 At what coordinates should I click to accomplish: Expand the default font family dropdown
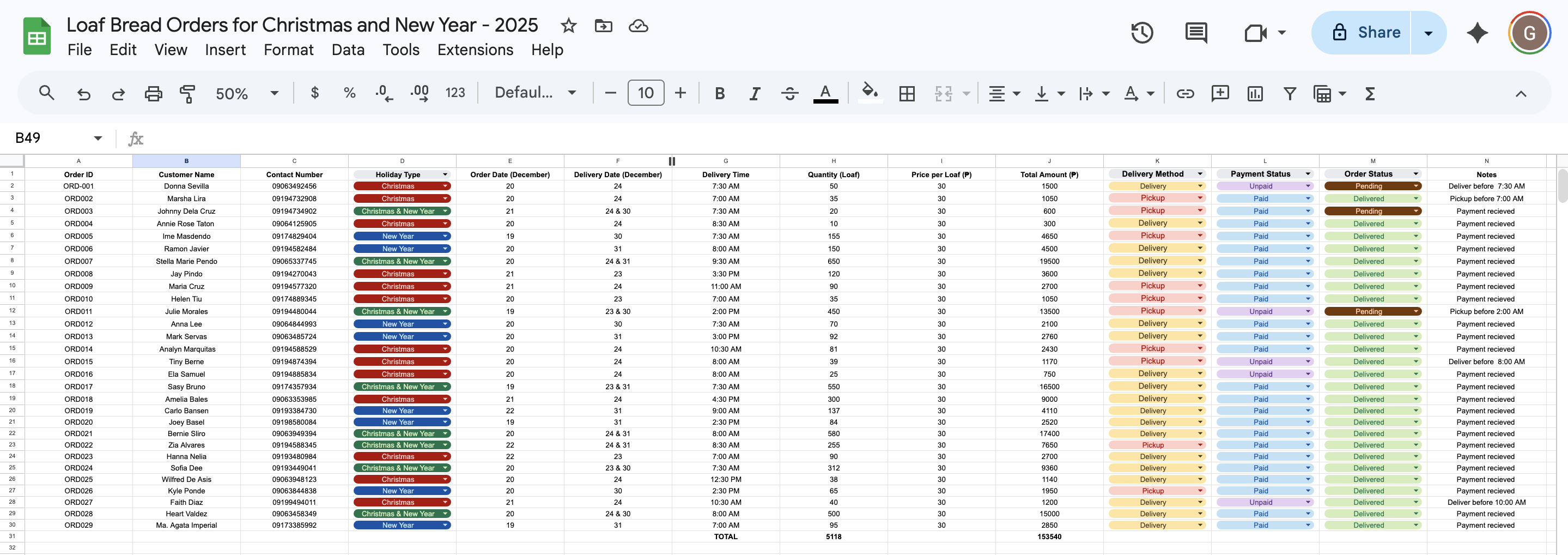click(535, 93)
